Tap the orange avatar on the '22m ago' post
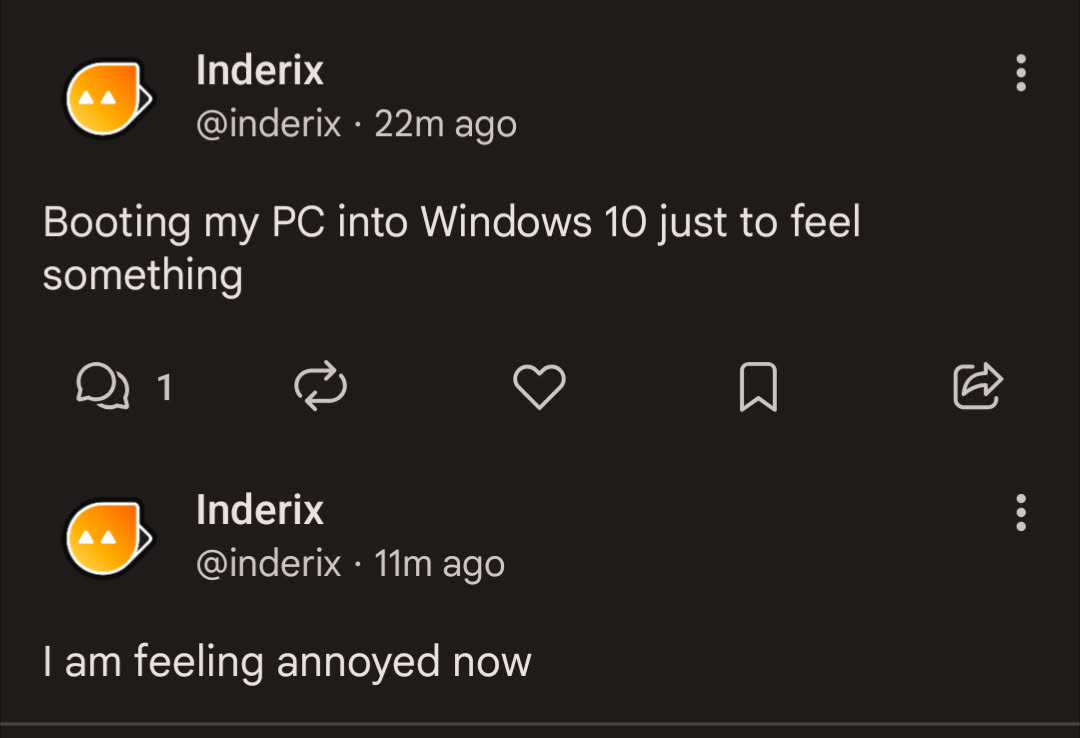This screenshot has height=738, width=1080. [107, 97]
